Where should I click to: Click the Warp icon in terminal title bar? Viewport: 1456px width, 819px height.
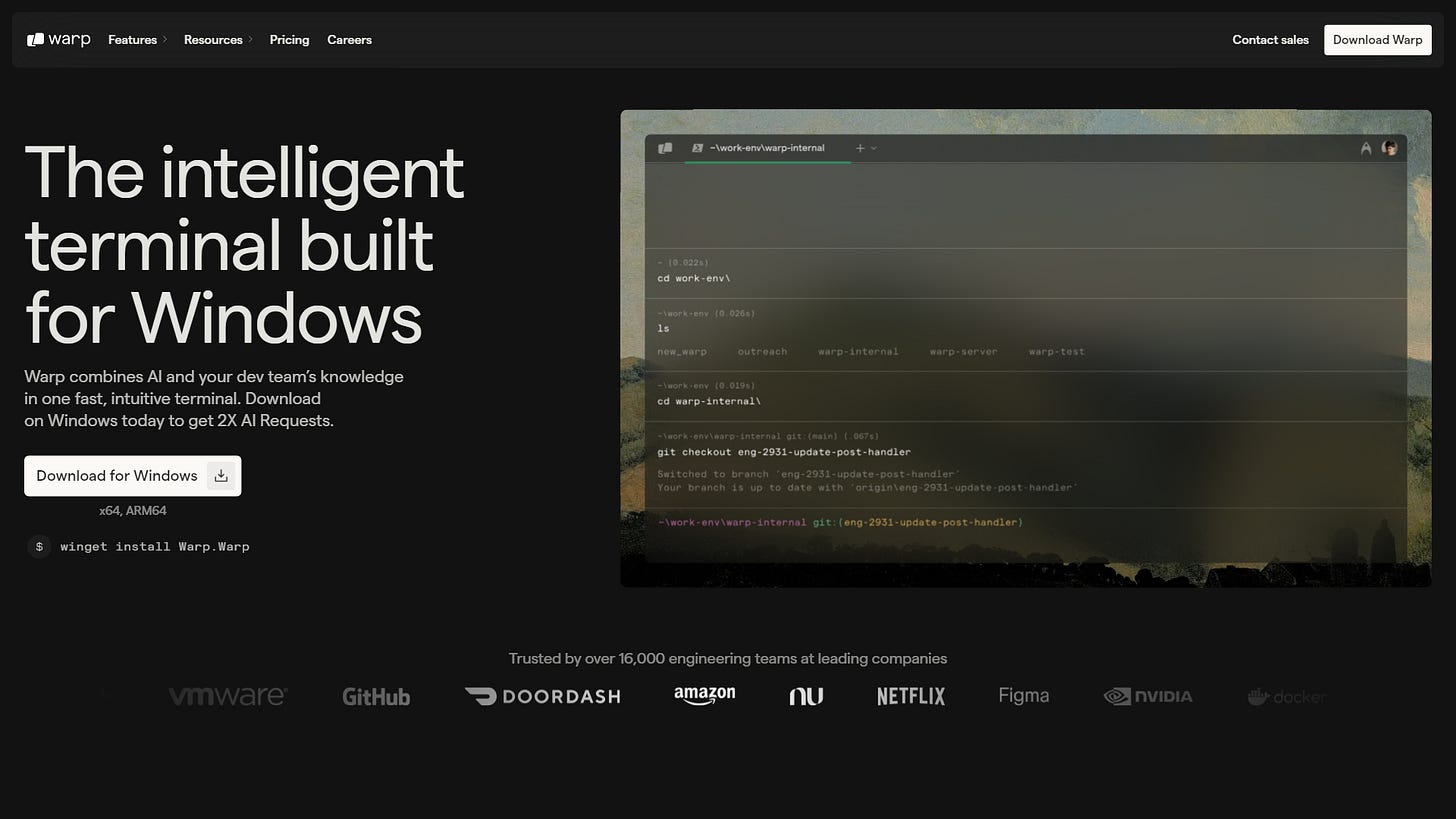click(665, 148)
